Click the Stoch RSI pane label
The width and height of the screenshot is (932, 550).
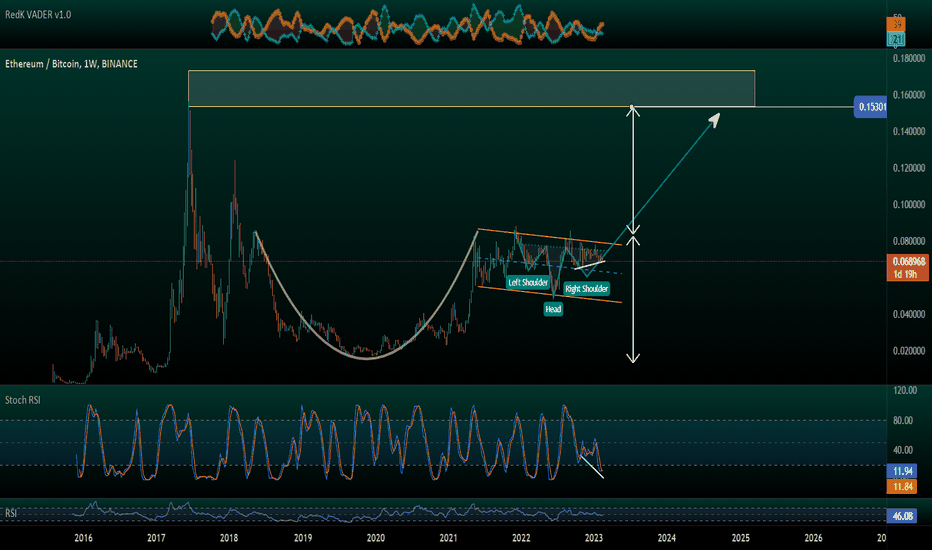point(23,400)
